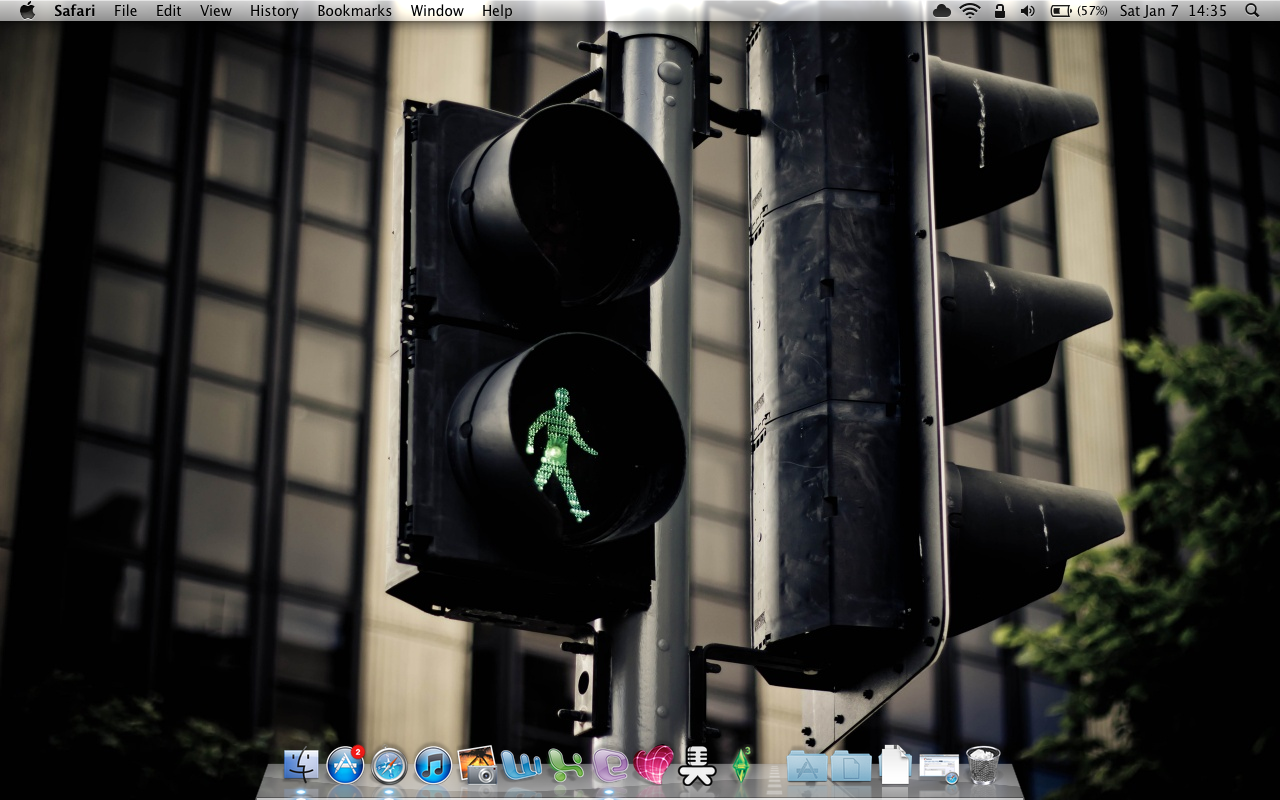Image resolution: width=1280 pixels, height=800 pixels.
Task: Open the File menu
Action: (126, 11)
